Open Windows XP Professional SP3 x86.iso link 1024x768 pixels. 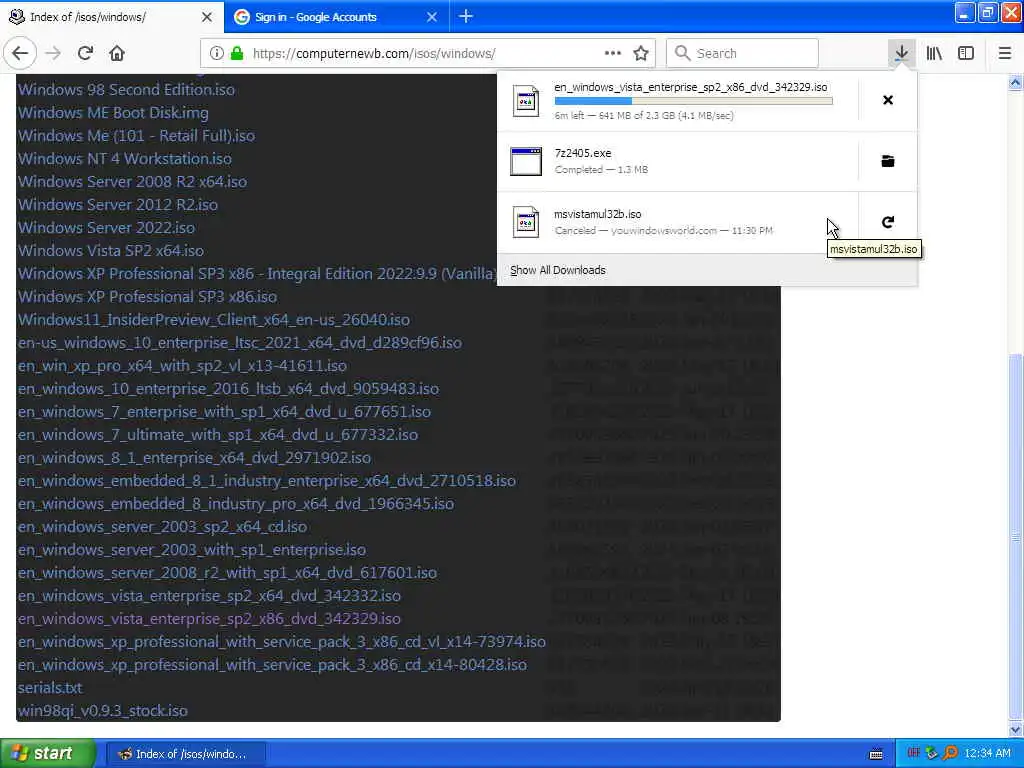coord(147,296)
